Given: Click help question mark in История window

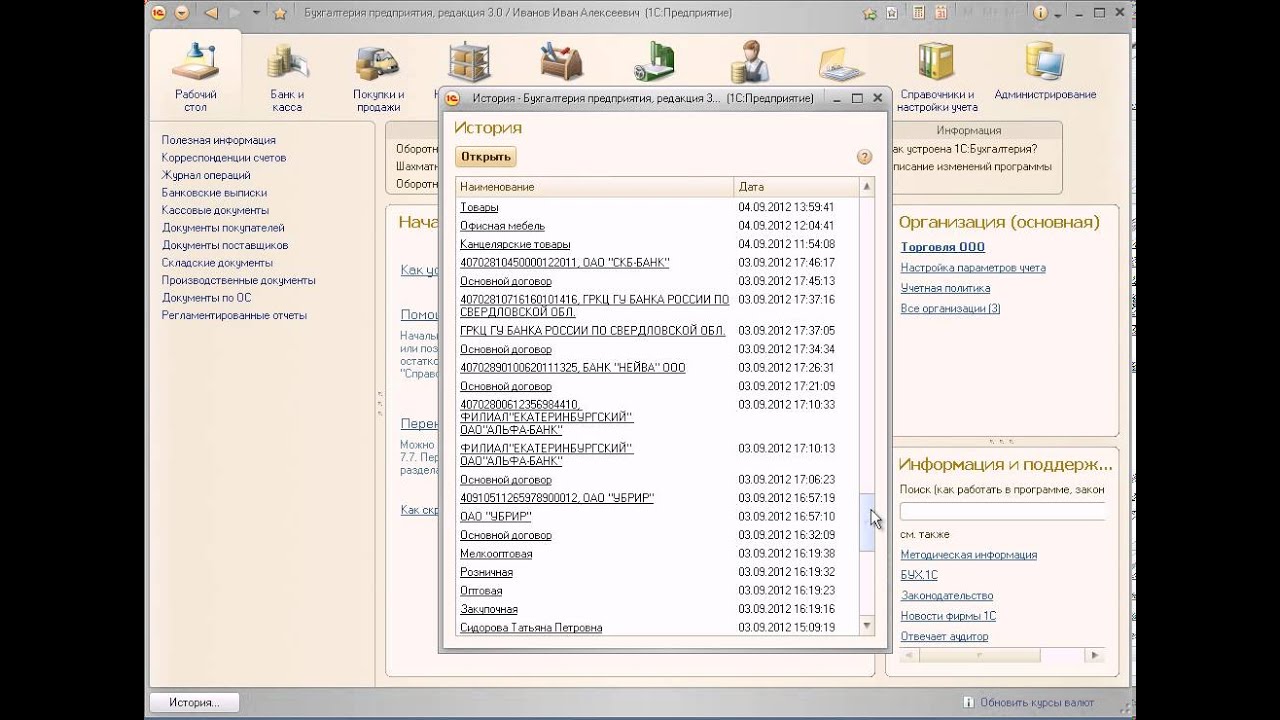Looking at the screenshot, I should point(865,157).
